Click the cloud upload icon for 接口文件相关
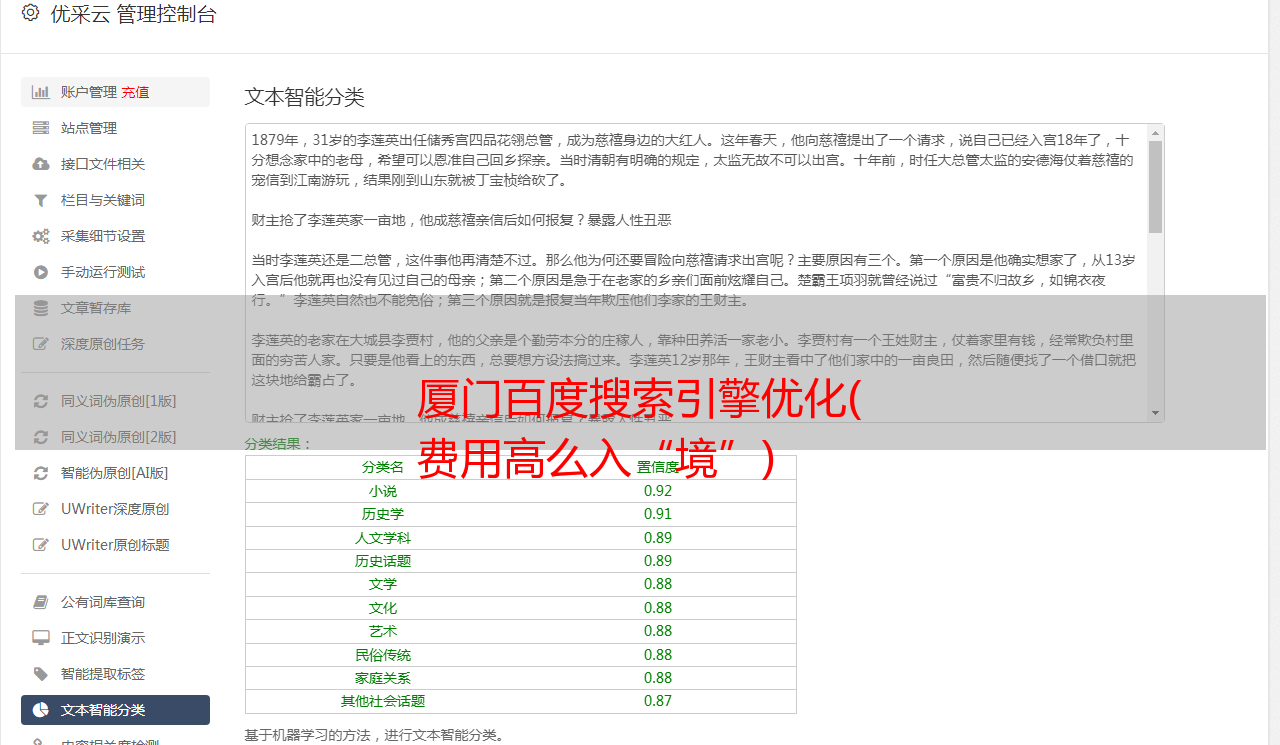The height and width of the screenshot is (745, 1280). point(41,164)
